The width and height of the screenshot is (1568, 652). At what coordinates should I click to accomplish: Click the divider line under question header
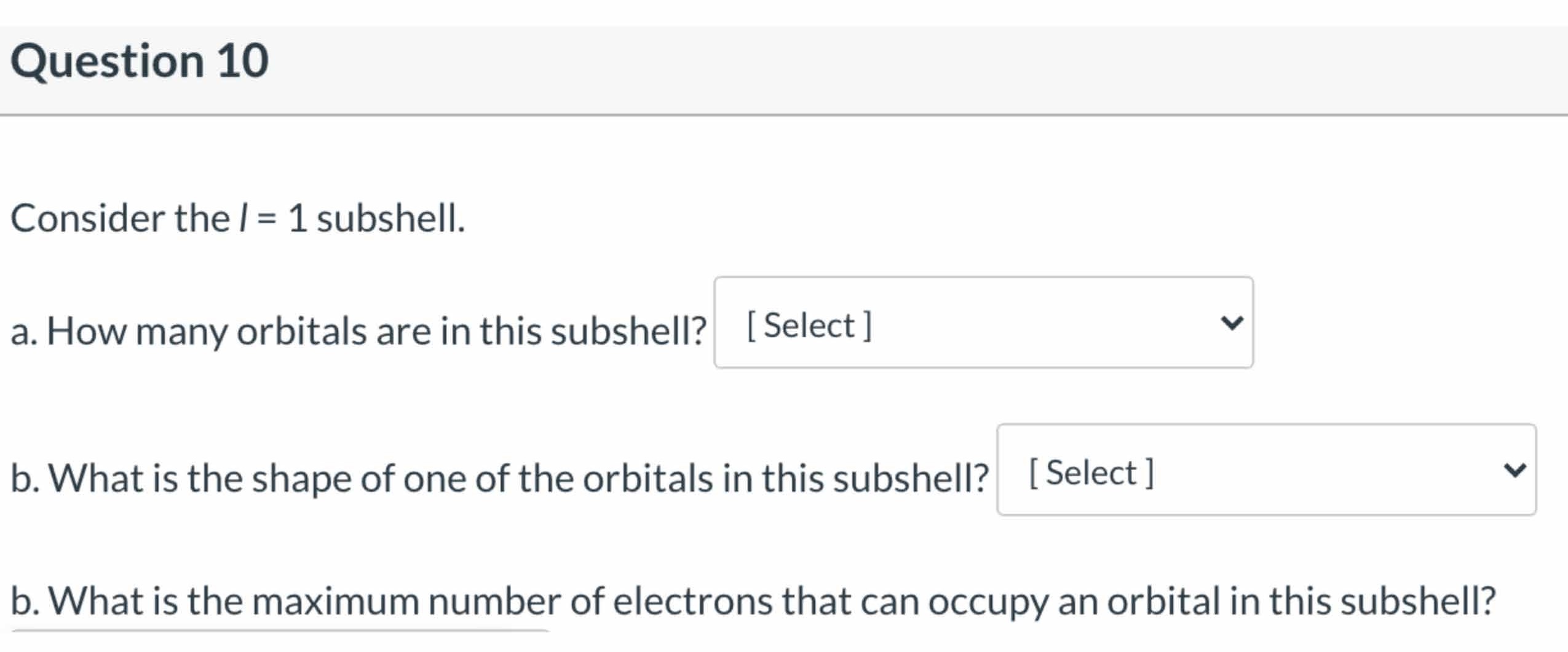point(784,115)
